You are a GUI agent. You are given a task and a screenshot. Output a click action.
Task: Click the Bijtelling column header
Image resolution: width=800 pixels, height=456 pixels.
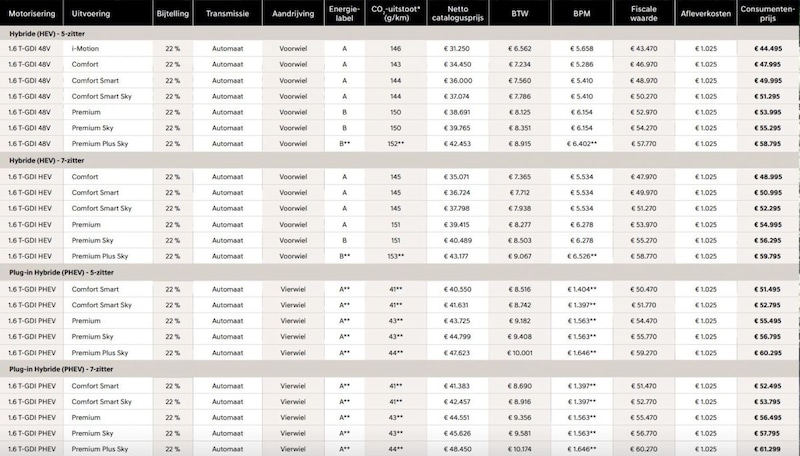click(x=171, y=17)
